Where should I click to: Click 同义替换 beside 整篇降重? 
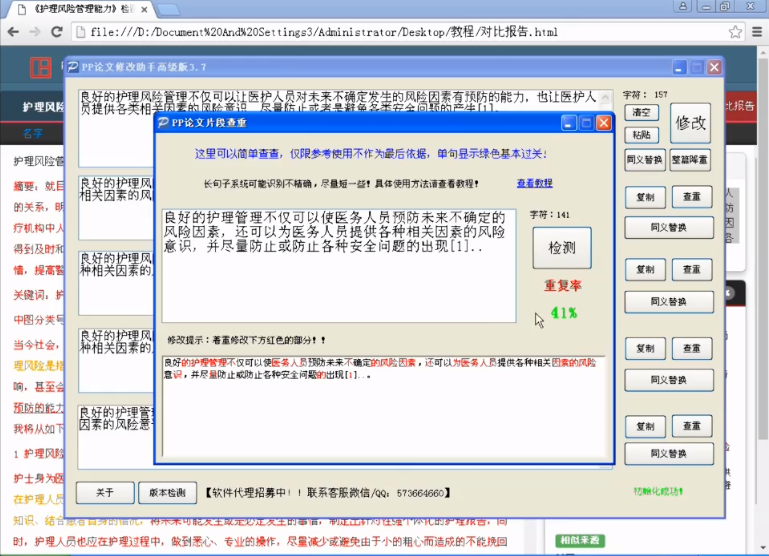pos(645,160)
